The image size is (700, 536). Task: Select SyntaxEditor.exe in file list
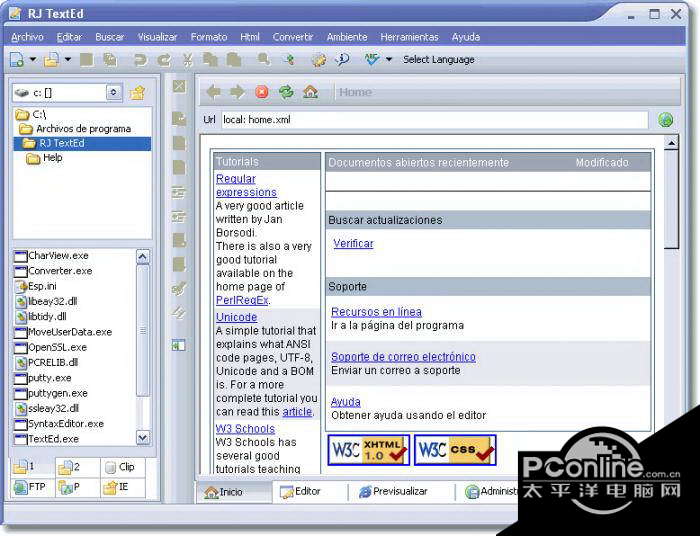pyautogui.click(x=59, y=424)
